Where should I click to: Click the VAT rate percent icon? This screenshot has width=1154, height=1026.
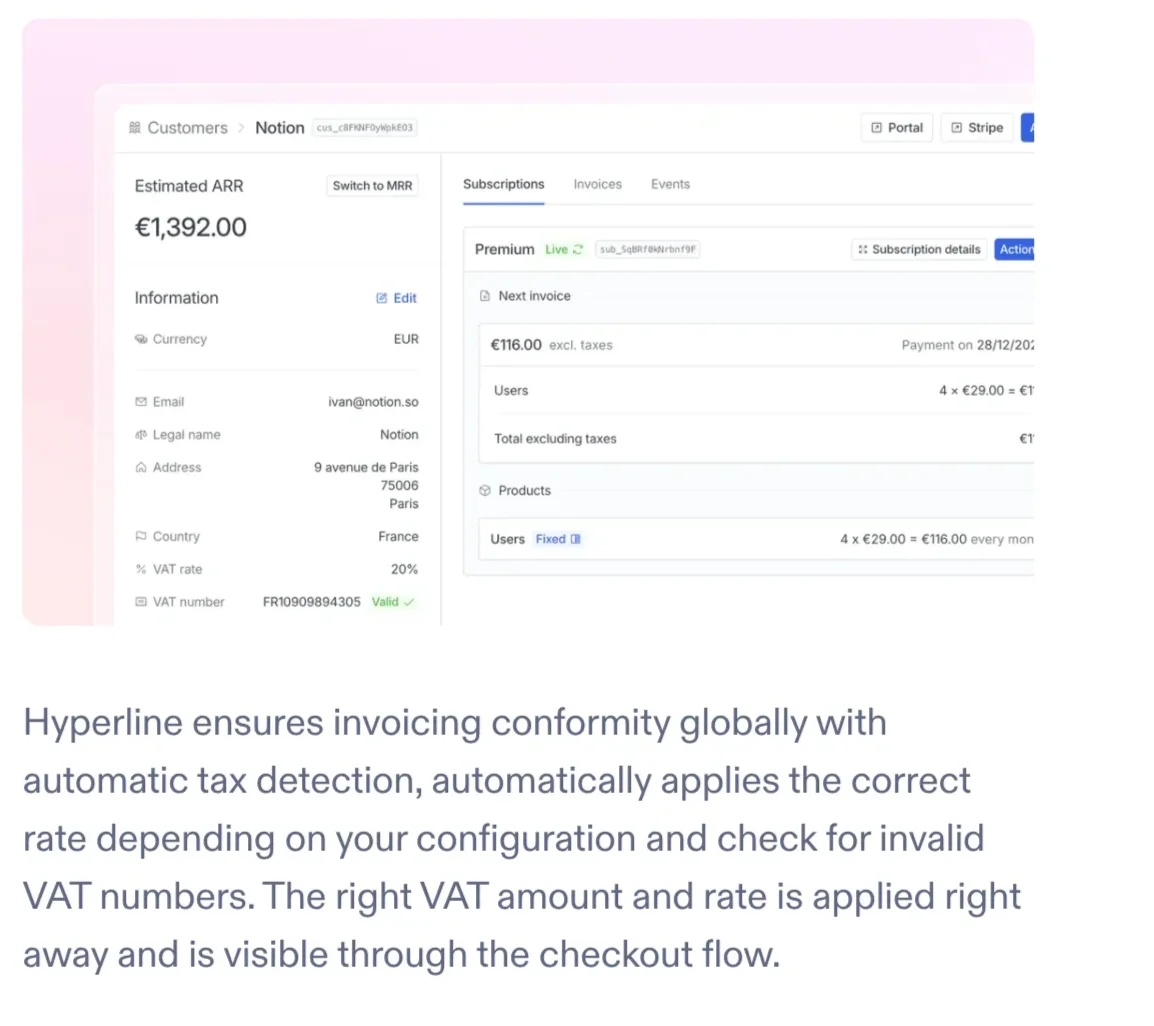141,569
